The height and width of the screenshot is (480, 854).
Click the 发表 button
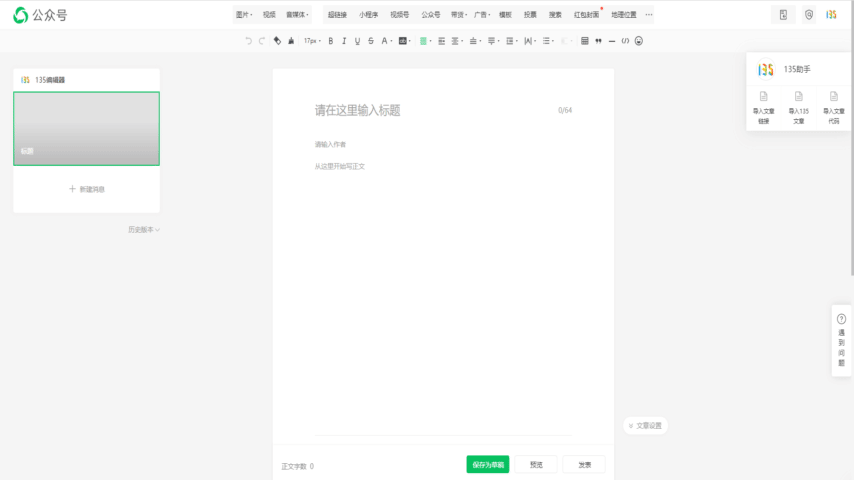(x=584, y=465)
